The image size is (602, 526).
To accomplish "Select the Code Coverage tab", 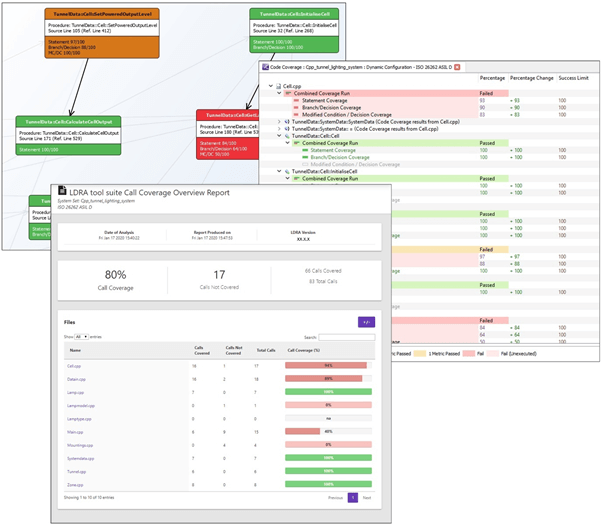I will tap(361, 67).
